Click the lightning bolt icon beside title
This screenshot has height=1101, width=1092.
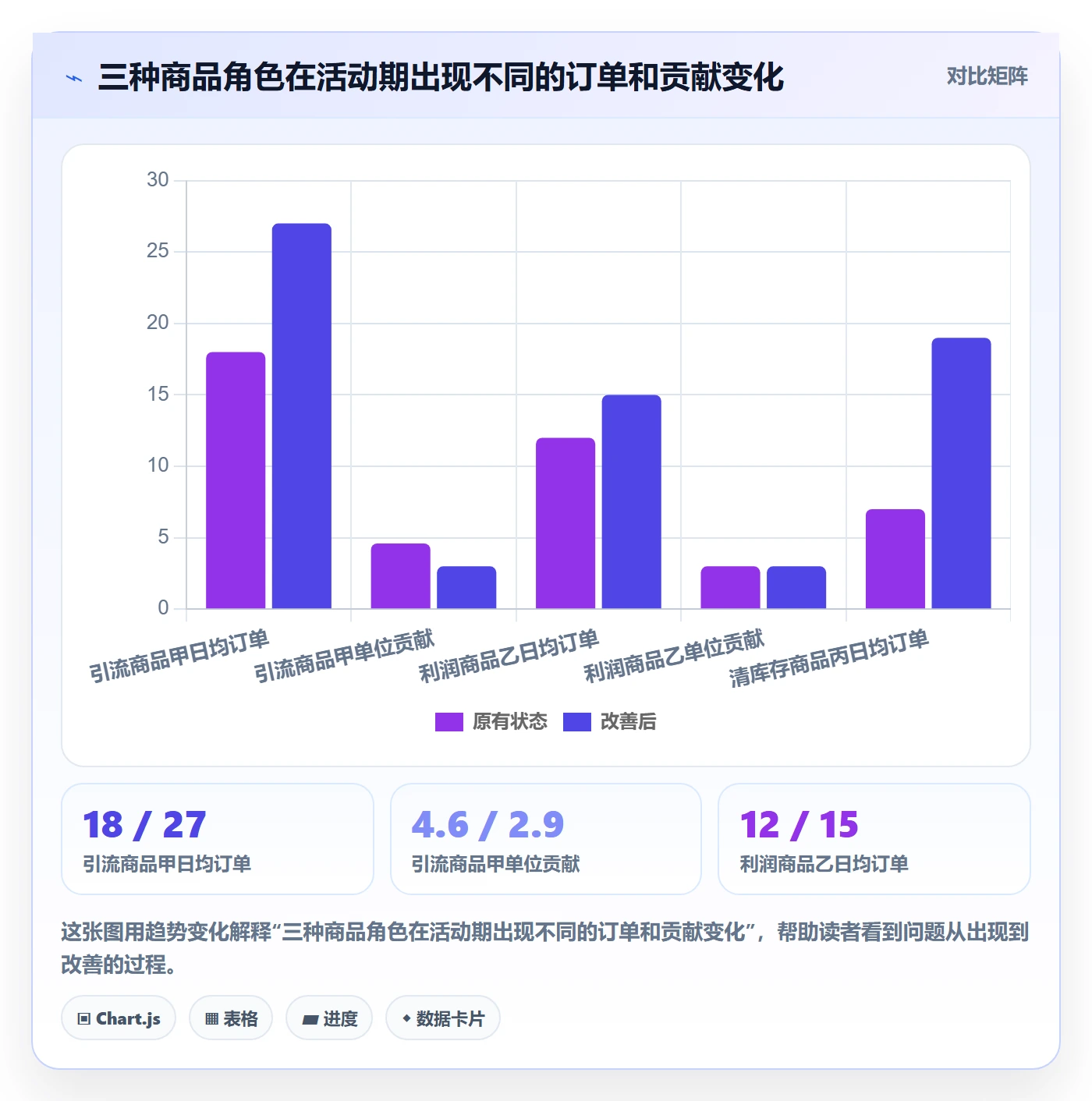point(73,78)
